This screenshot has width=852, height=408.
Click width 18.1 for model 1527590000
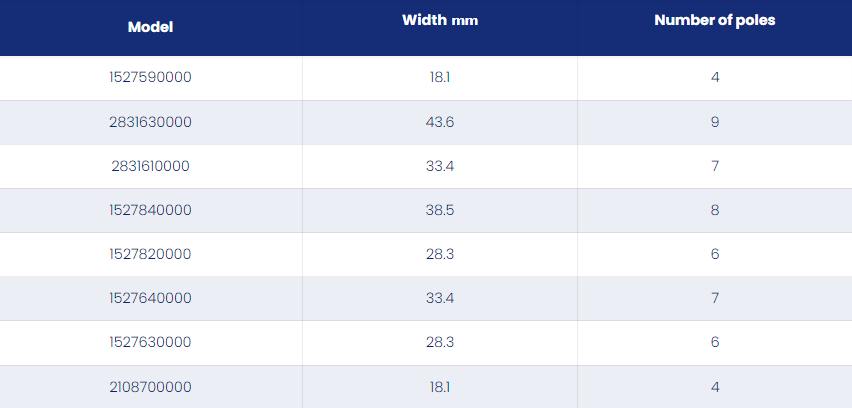440,78
